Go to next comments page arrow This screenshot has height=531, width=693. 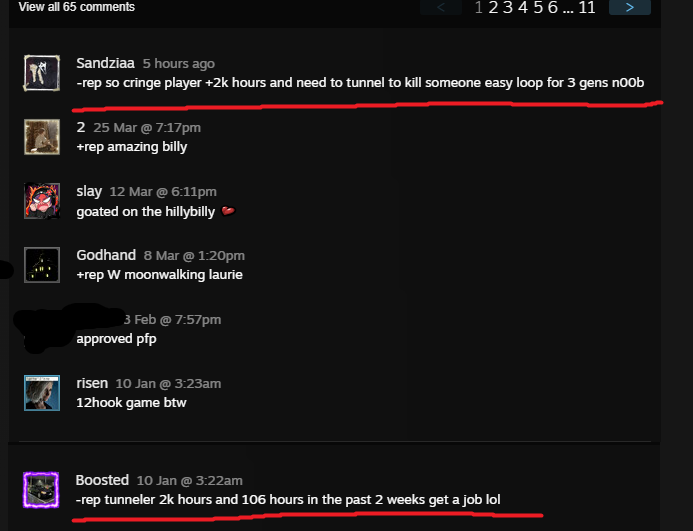pyautogui.click(x=630, y=7)
